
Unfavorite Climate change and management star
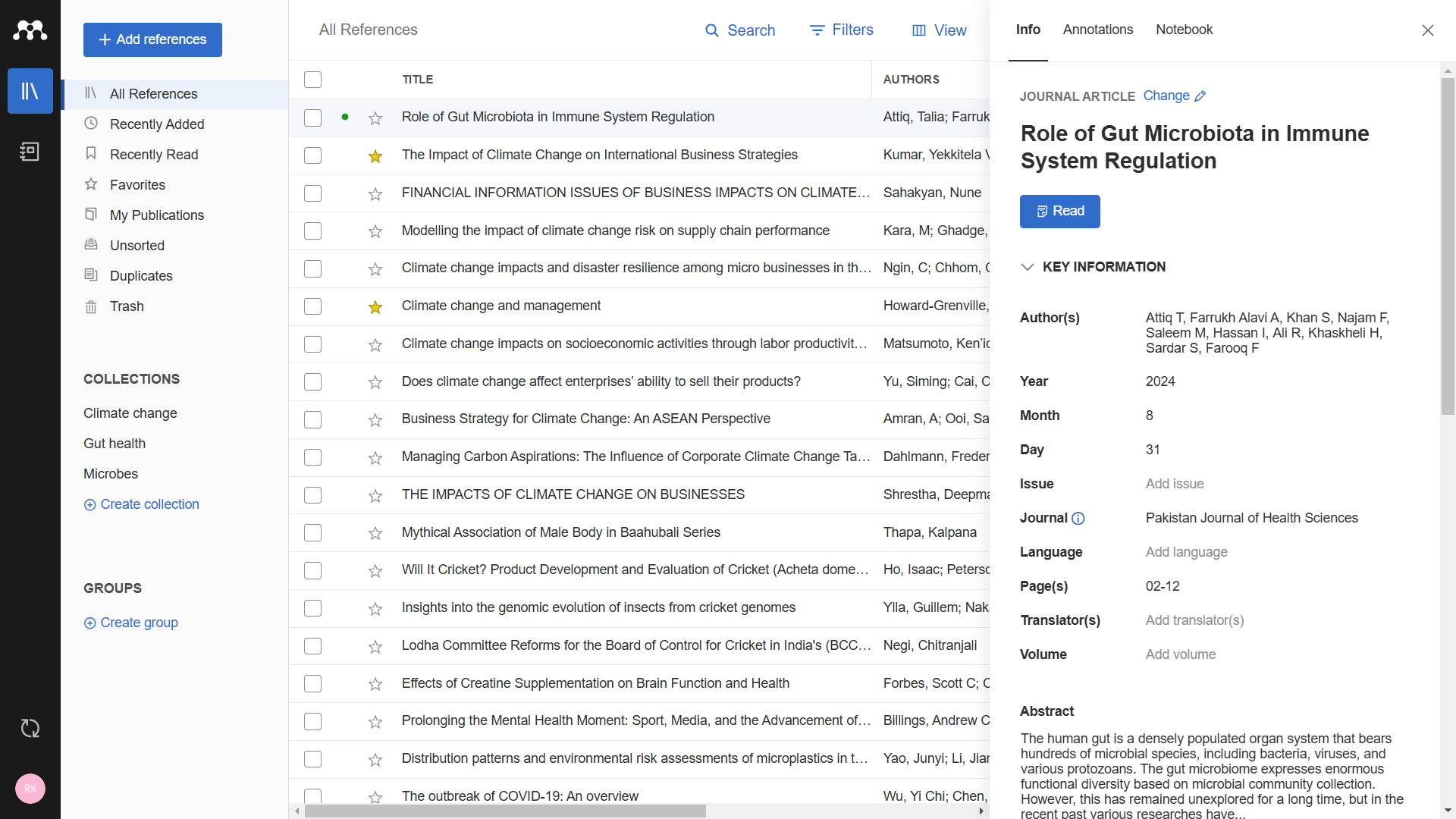tap(375, 307)
